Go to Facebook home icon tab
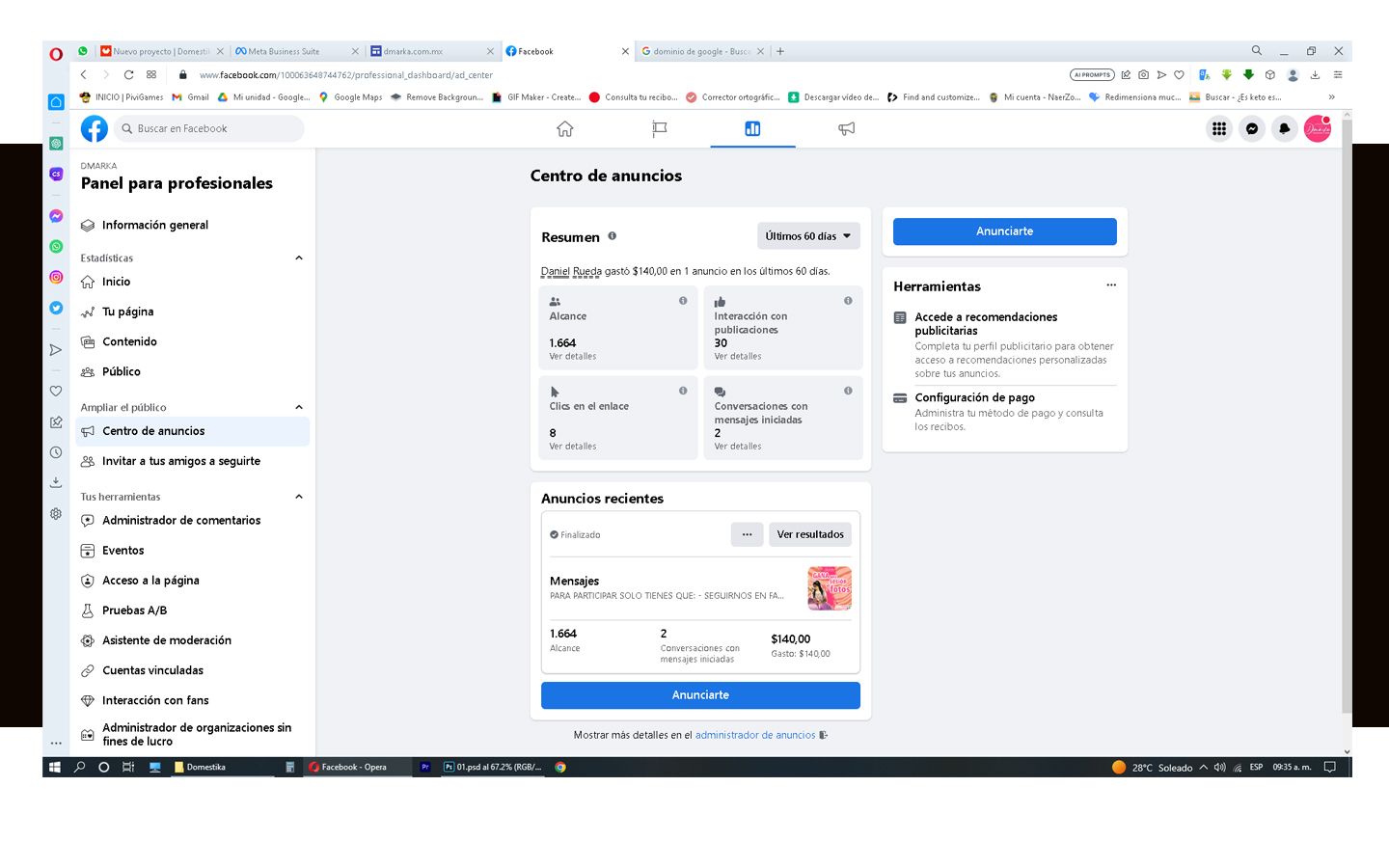Screen dimensions: 1389x868 point(565,128)
